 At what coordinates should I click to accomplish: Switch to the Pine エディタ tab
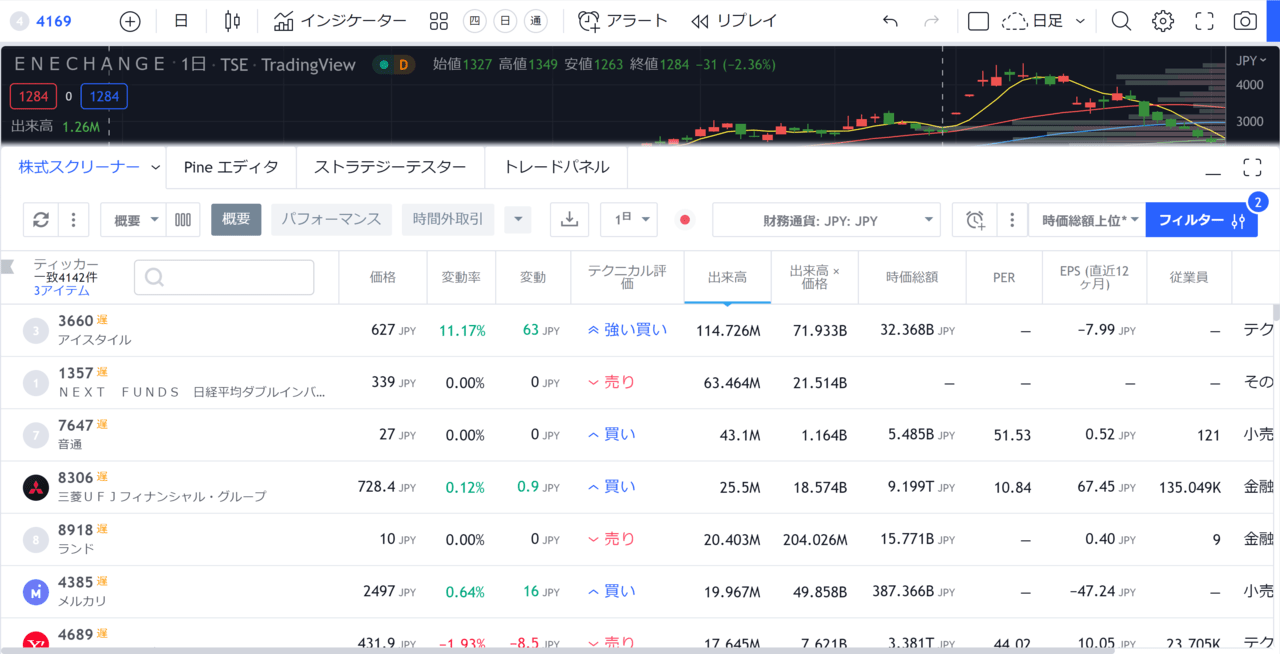point(231,167)
